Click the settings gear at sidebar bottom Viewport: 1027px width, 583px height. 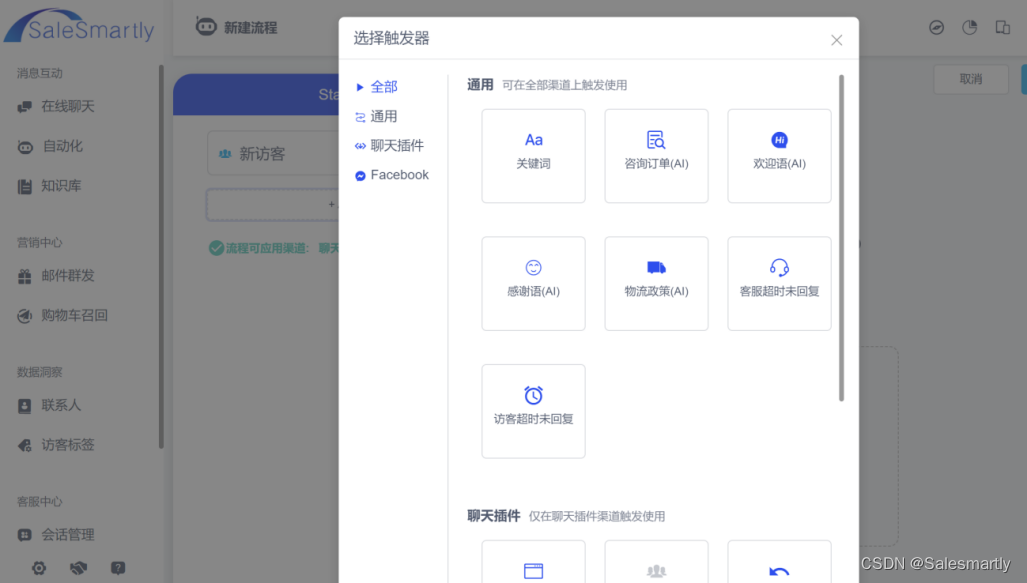39,568
